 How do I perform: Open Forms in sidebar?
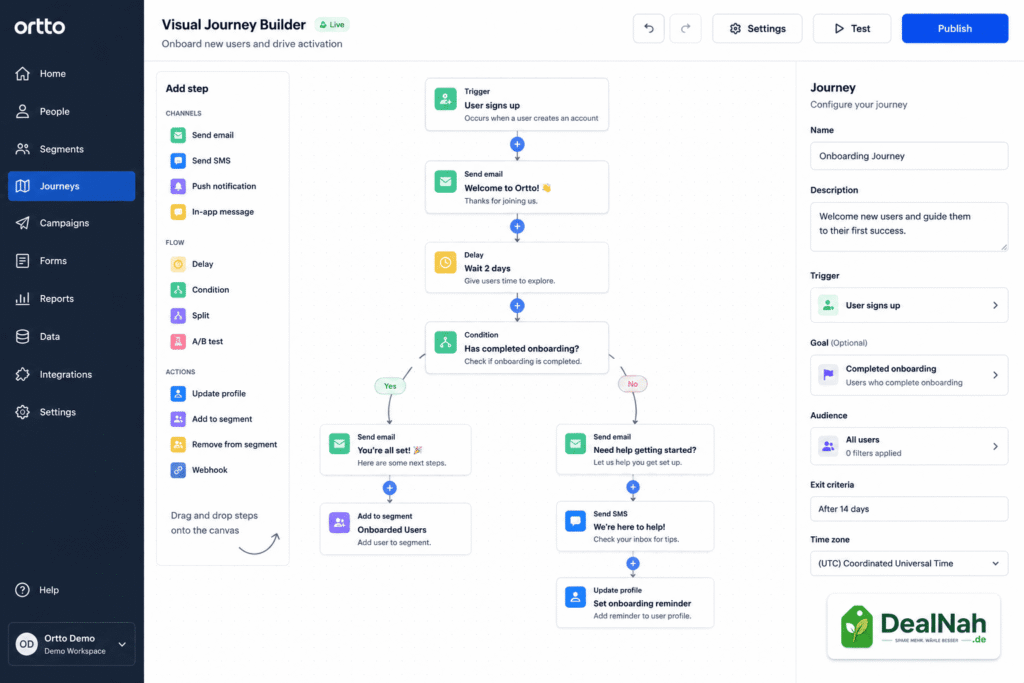[x=71, y=261]
